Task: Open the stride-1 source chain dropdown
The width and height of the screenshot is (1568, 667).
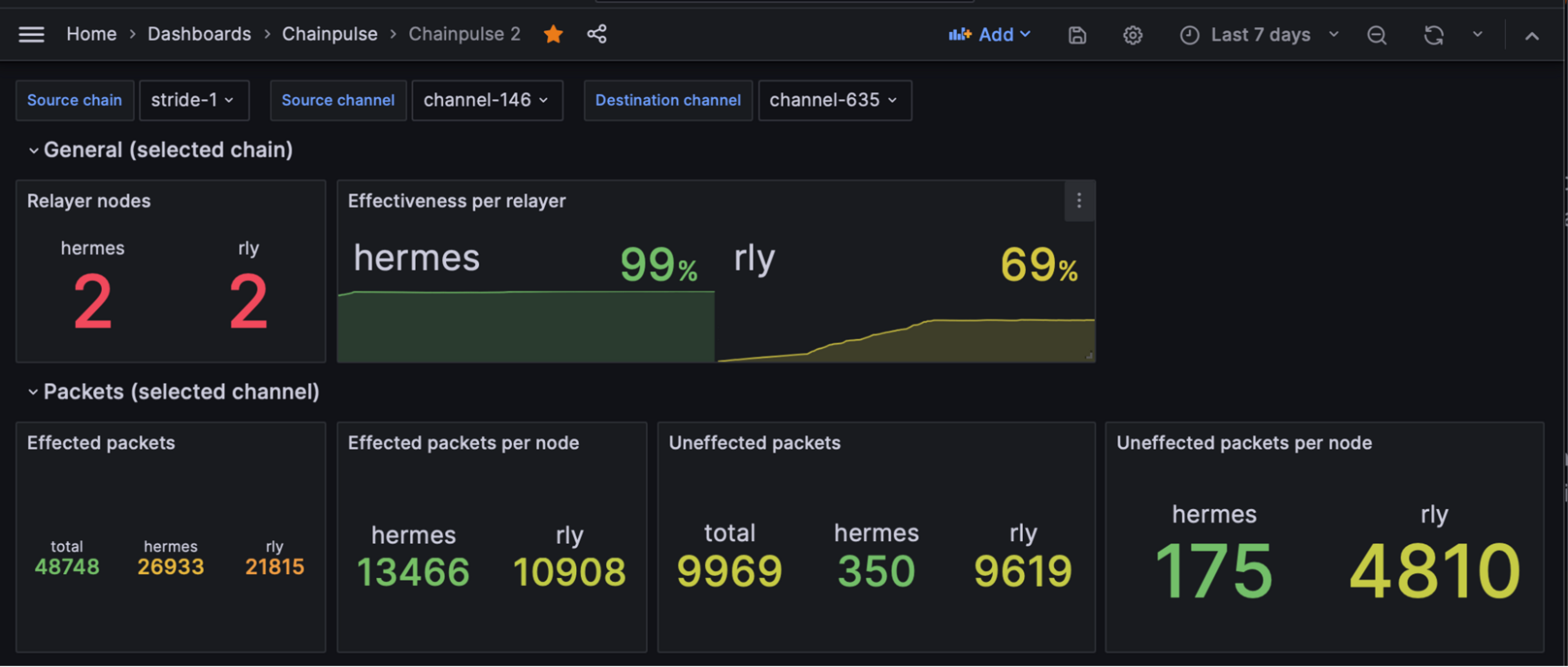Action: click(194, 100)
